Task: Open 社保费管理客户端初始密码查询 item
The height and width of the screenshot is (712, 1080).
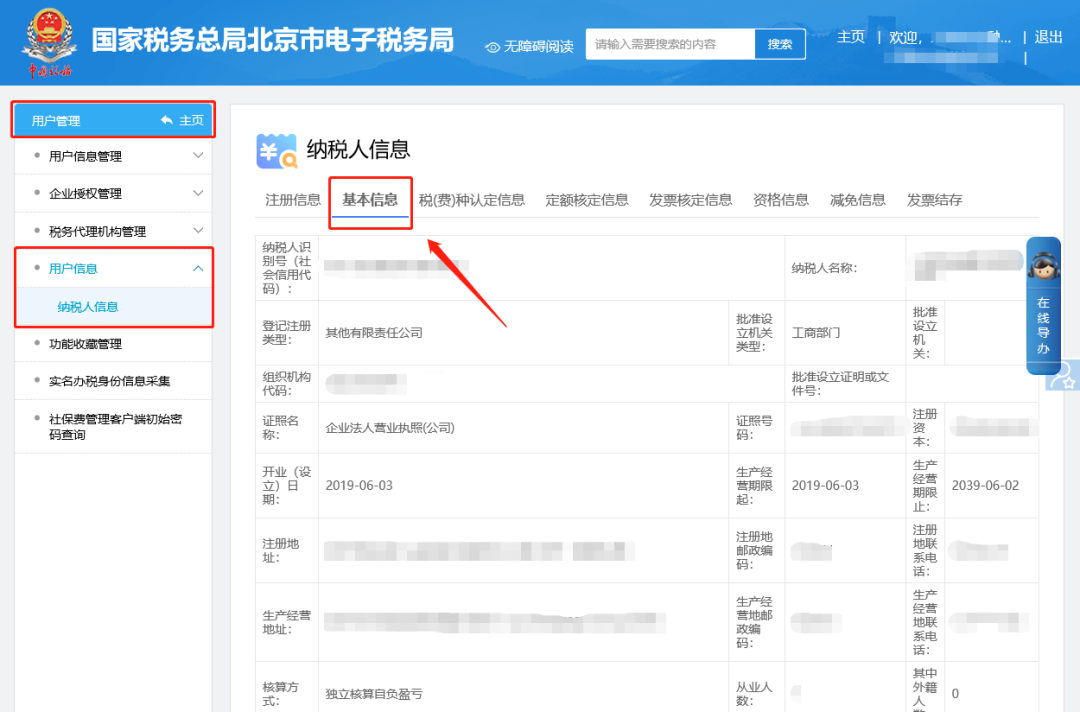Action: pyautogui.click(x=115, y=427)
